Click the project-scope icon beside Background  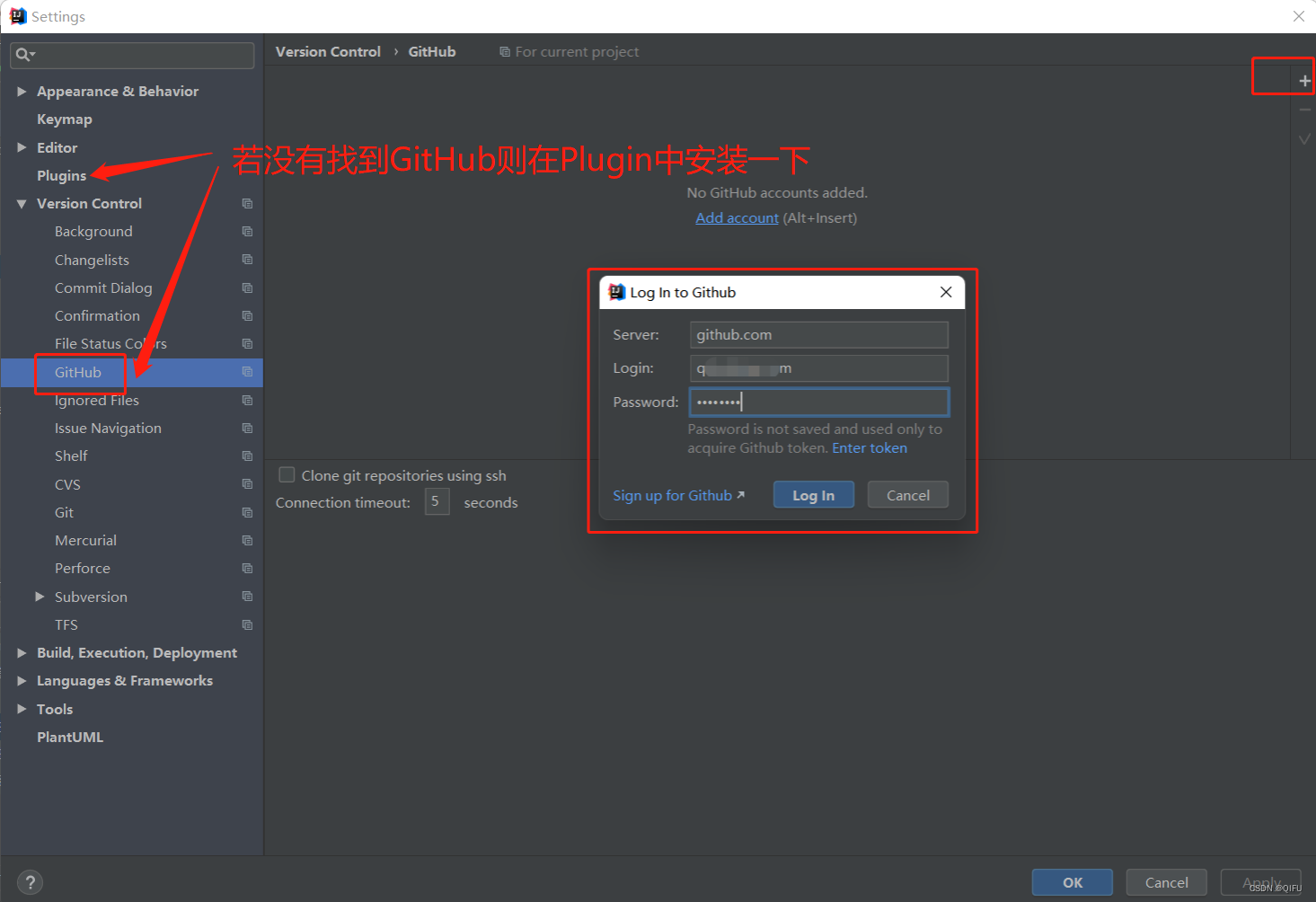(247, 232)
